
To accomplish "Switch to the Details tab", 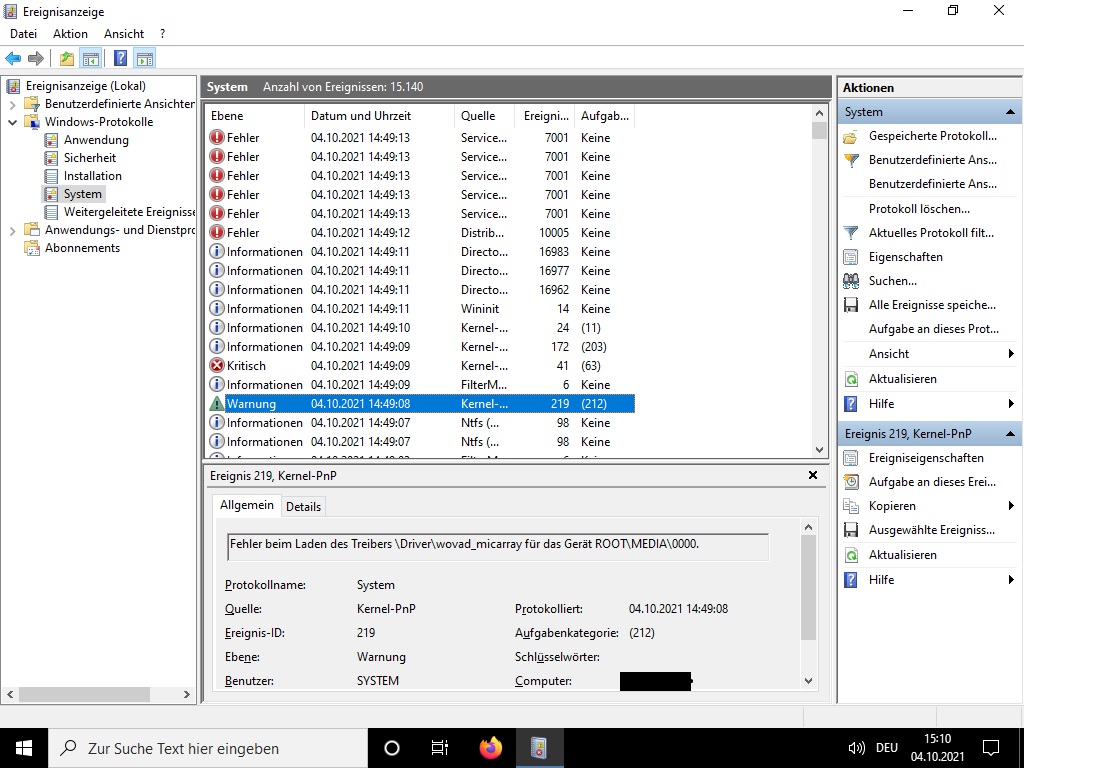I will point(303,506).
